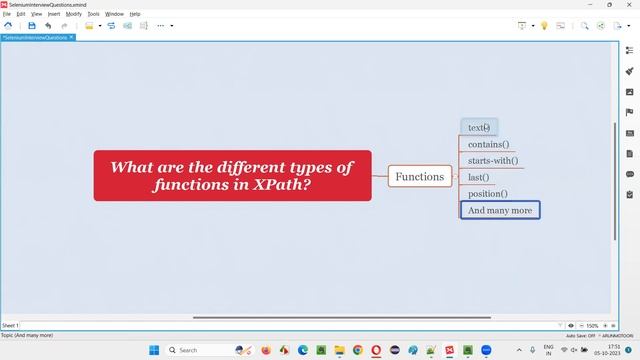Zoom in with the plus button
Viewport: 640px width, 360px height.
605,325
